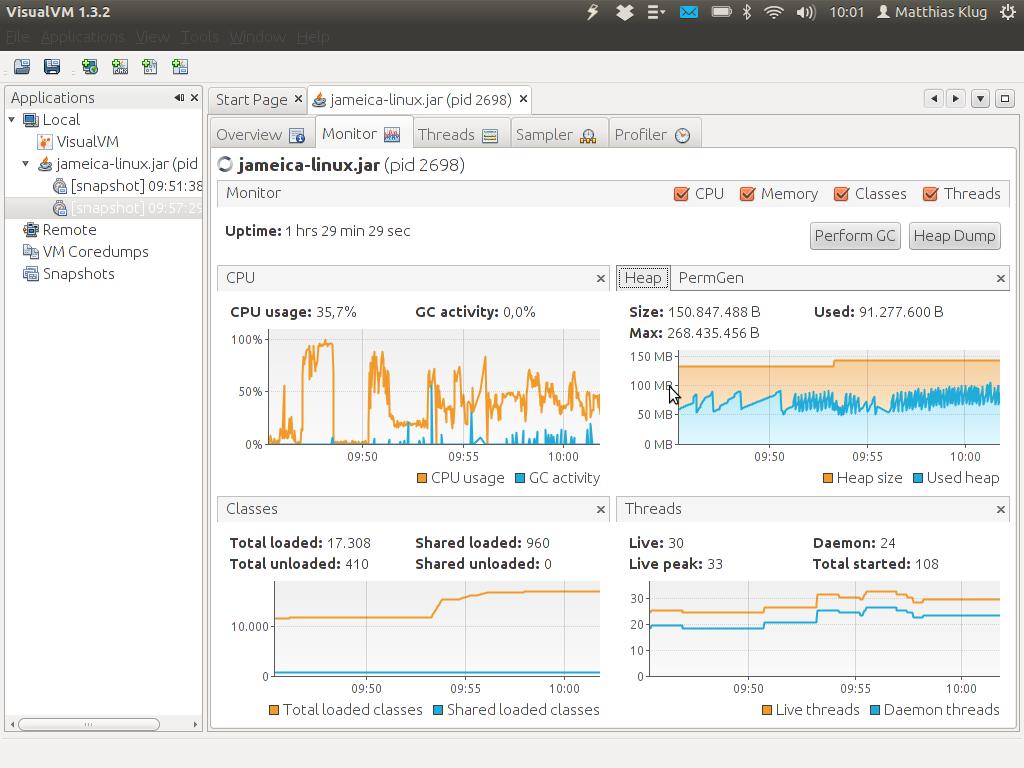
Task: Add an Application Snapshot toolbar icon
Action: [181, 66]
